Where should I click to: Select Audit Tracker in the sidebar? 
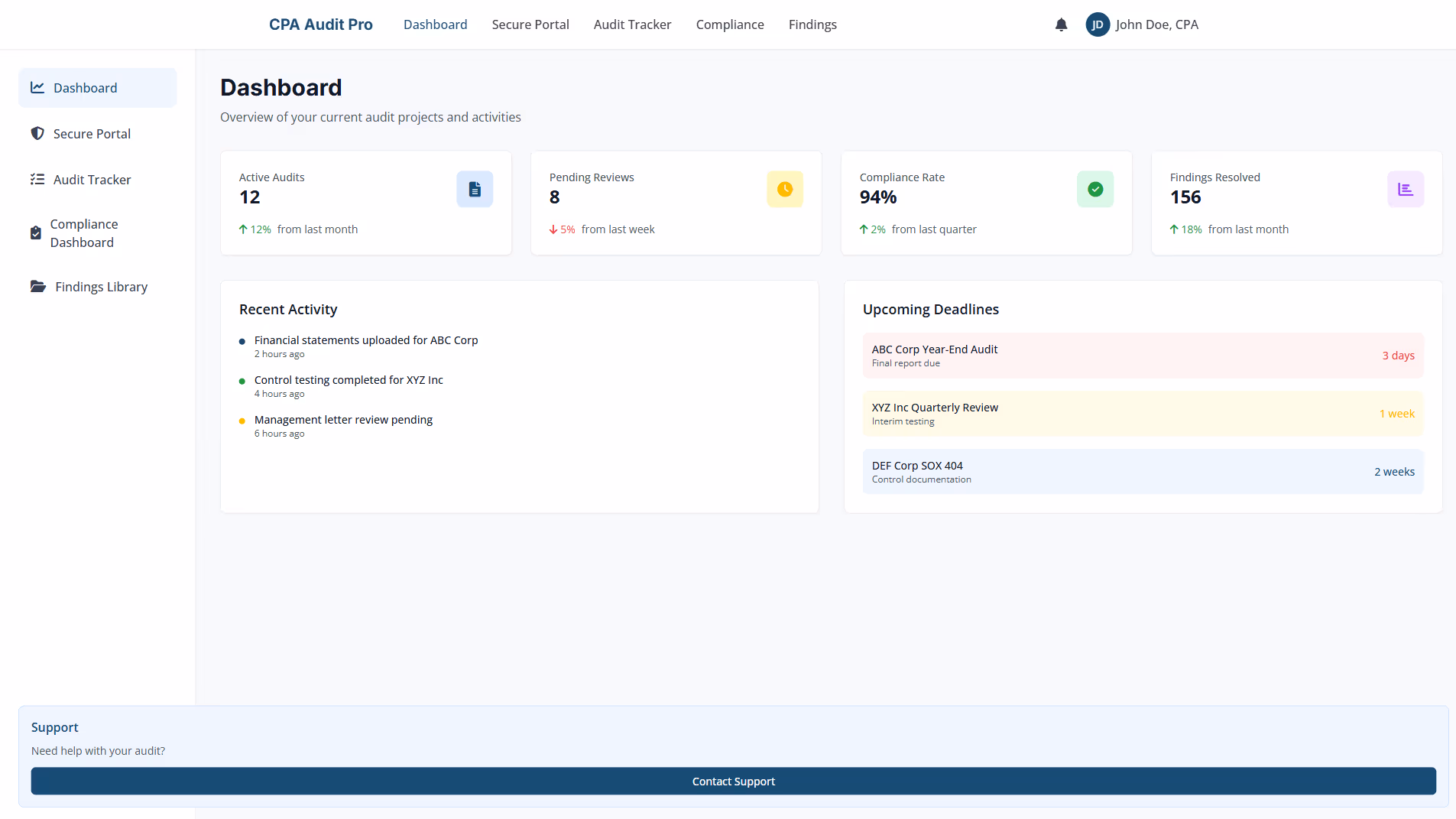(98, 180)
